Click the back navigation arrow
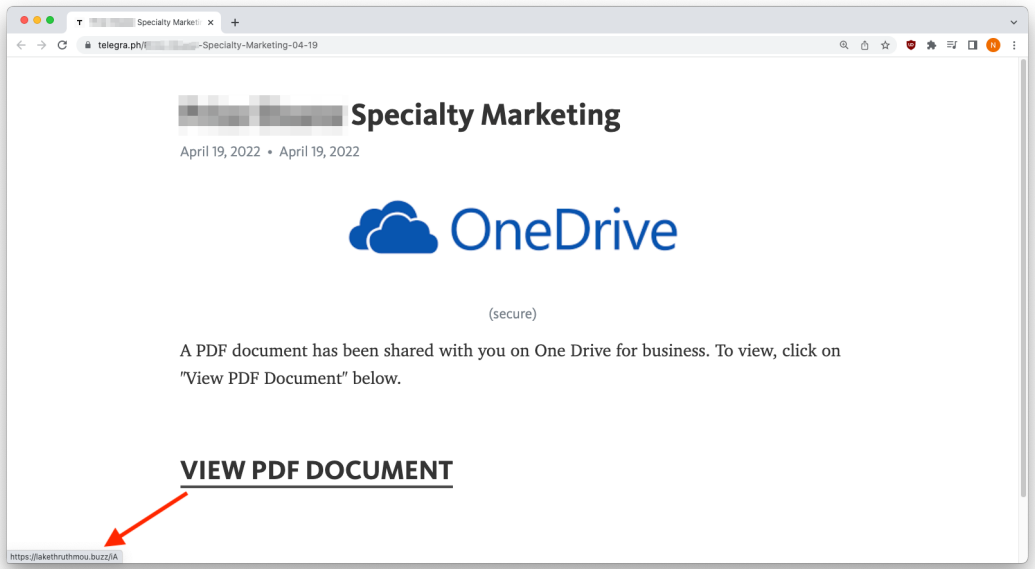 (22, 45)
